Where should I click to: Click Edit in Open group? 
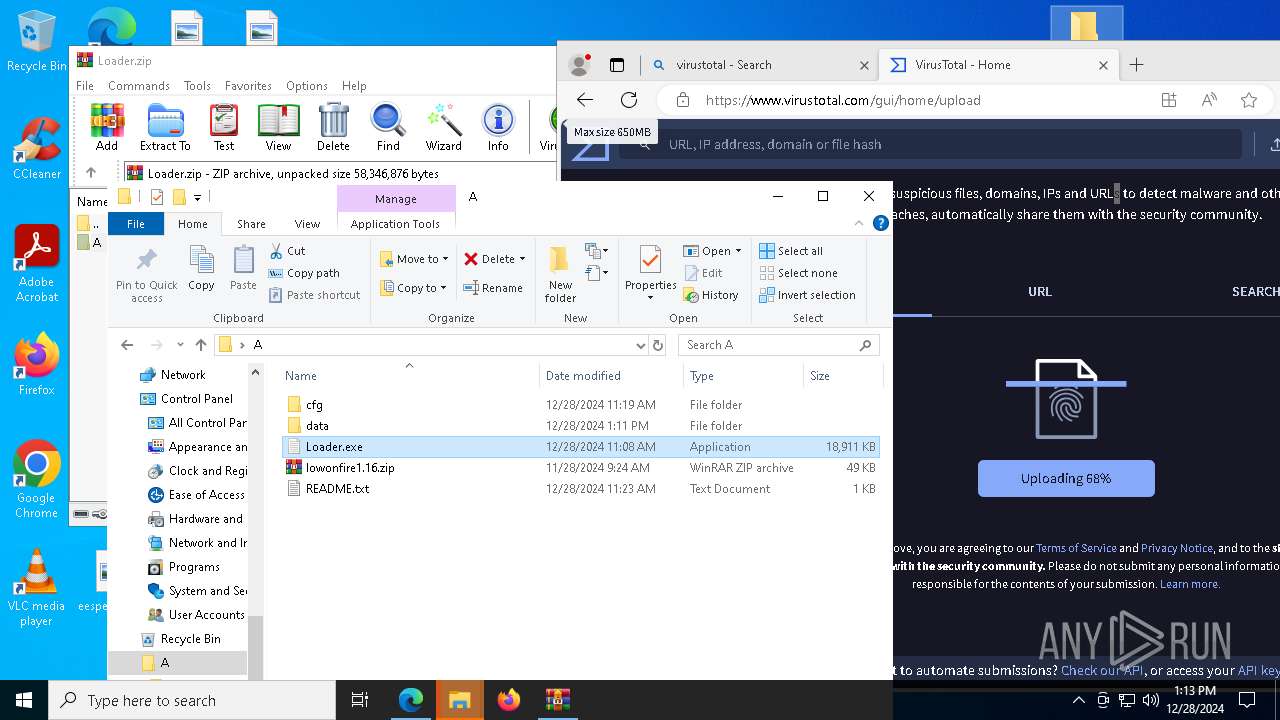(703, 273)
